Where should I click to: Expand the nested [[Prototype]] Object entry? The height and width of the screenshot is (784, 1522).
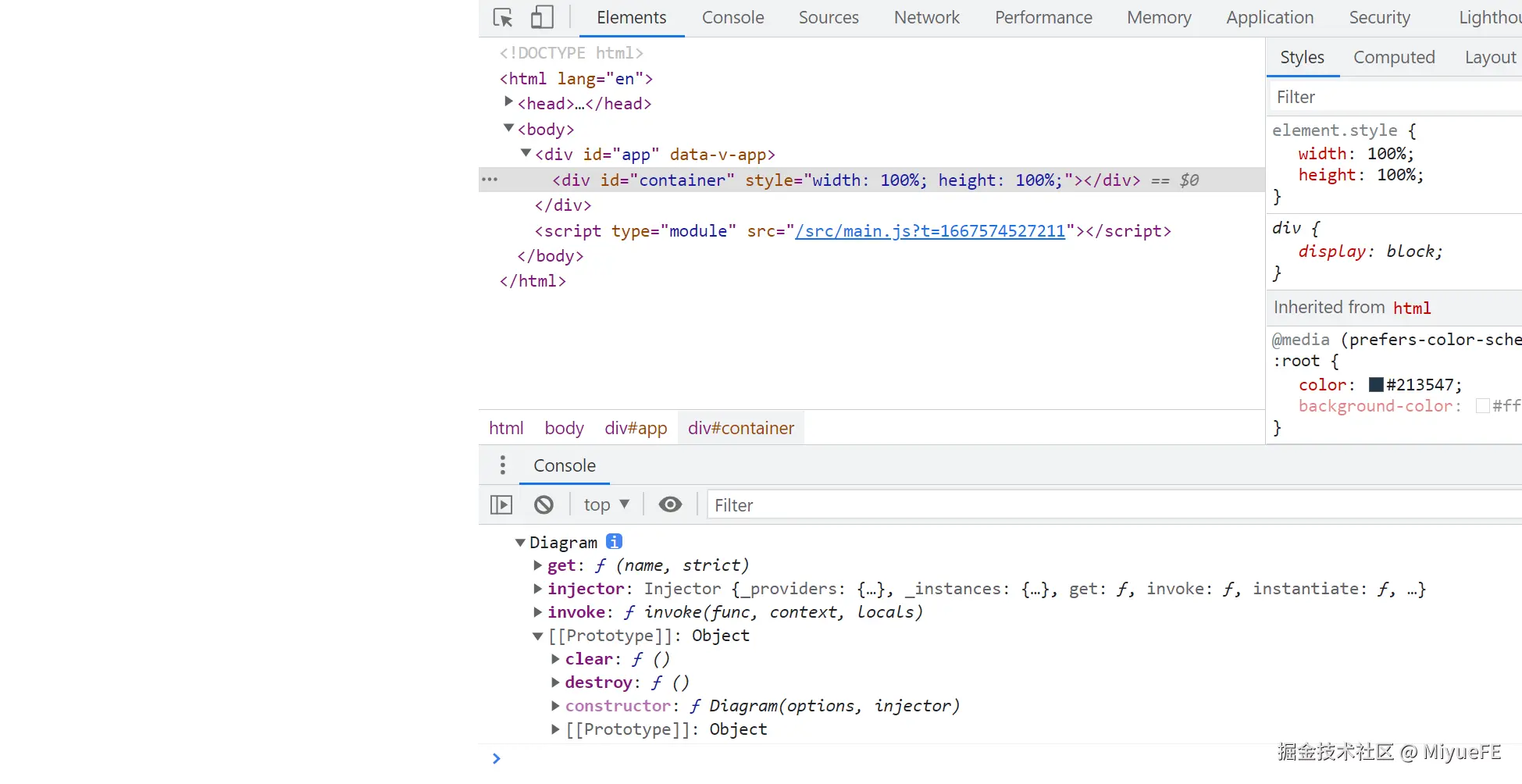pyautogui.click(x=555, y=729)
